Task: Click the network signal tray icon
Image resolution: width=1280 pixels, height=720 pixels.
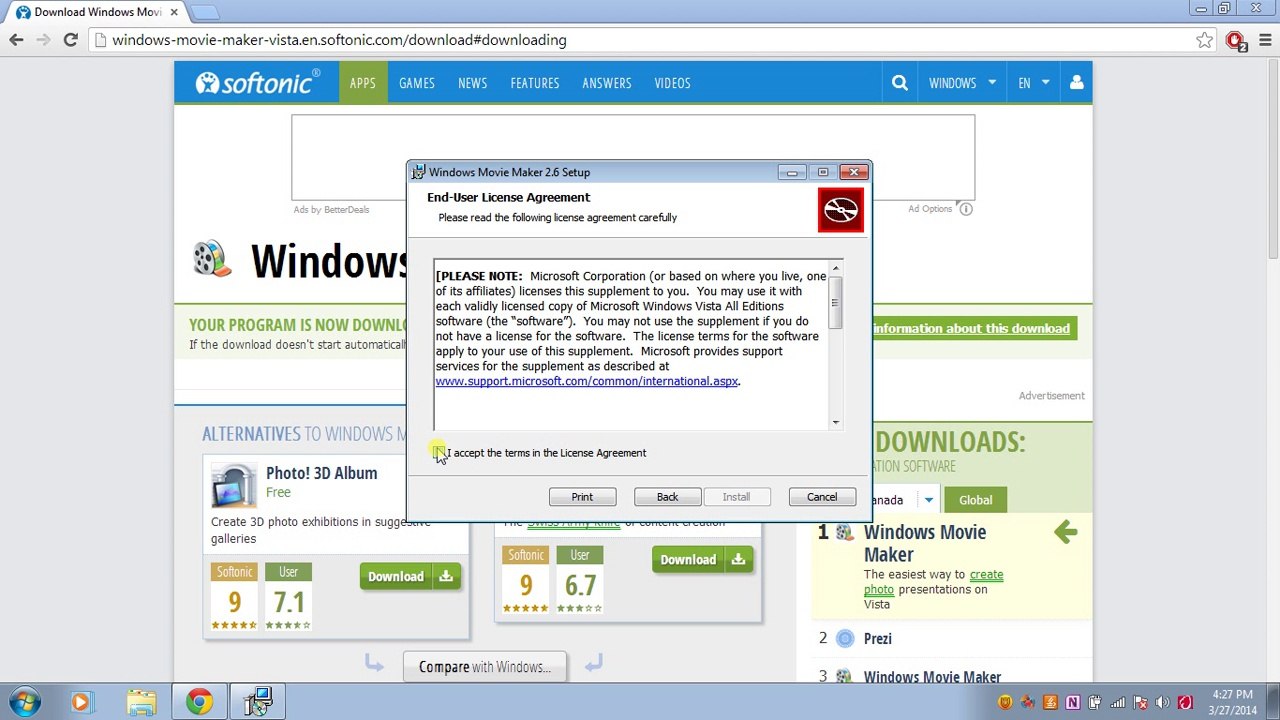Action: pyautogui.click(x=1118, y=702)
